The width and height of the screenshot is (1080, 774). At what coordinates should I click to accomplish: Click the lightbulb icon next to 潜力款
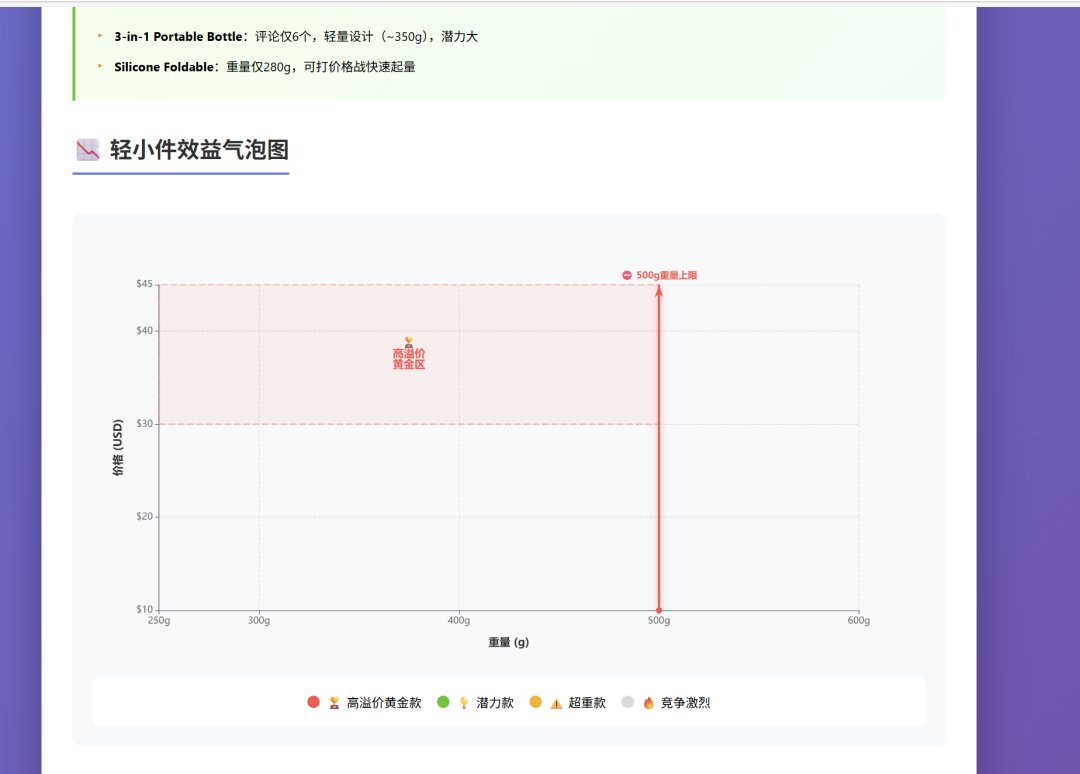tap(464, 703)
